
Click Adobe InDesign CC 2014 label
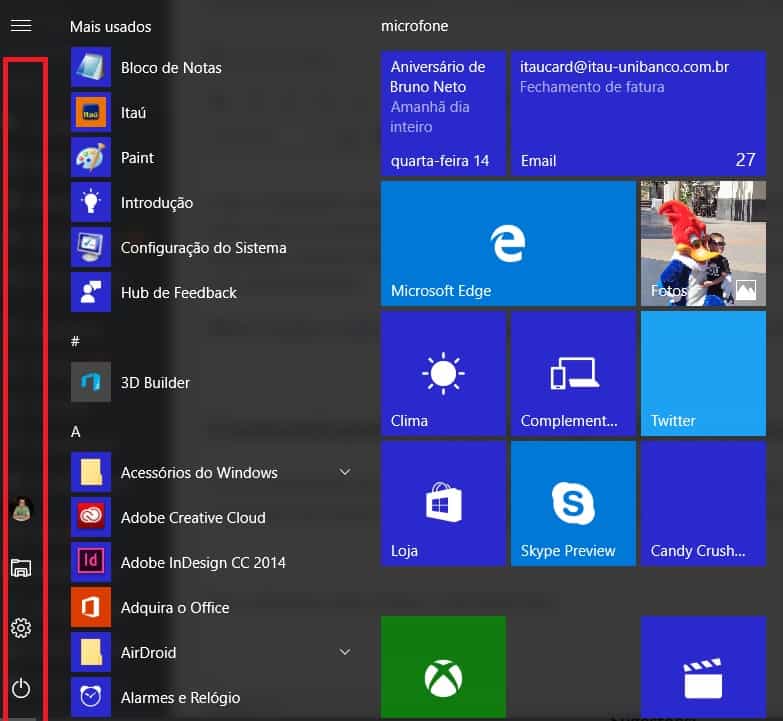(x=203, y=563)
